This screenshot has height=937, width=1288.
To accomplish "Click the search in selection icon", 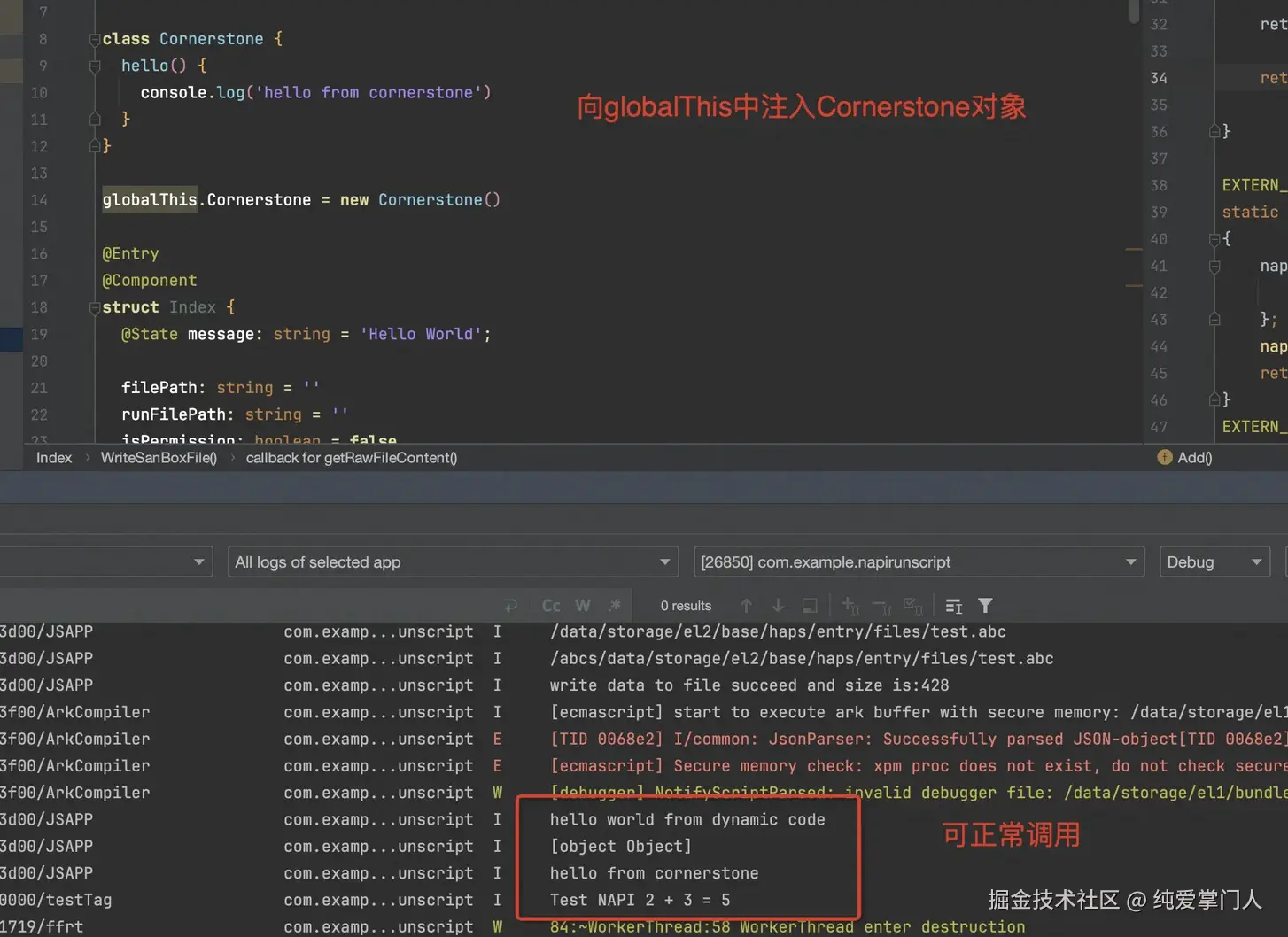I will 954,606.
